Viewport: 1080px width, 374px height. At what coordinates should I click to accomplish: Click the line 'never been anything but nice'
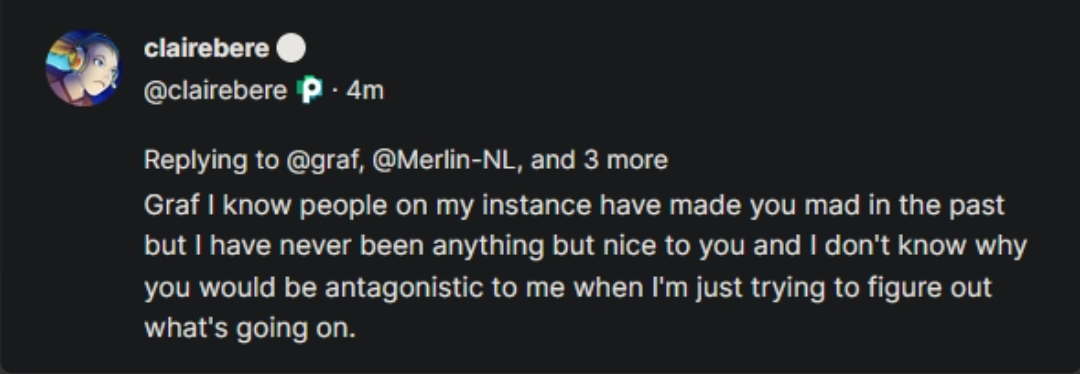pyautogui.click(x=585, y=246)
